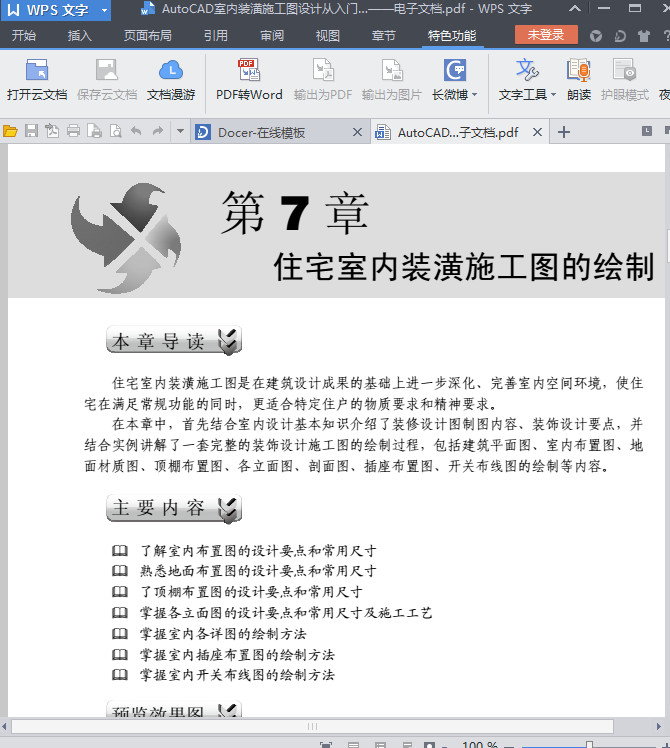Switch to 章节 tab
Screen dimensions: 670x748
point(384,36)
